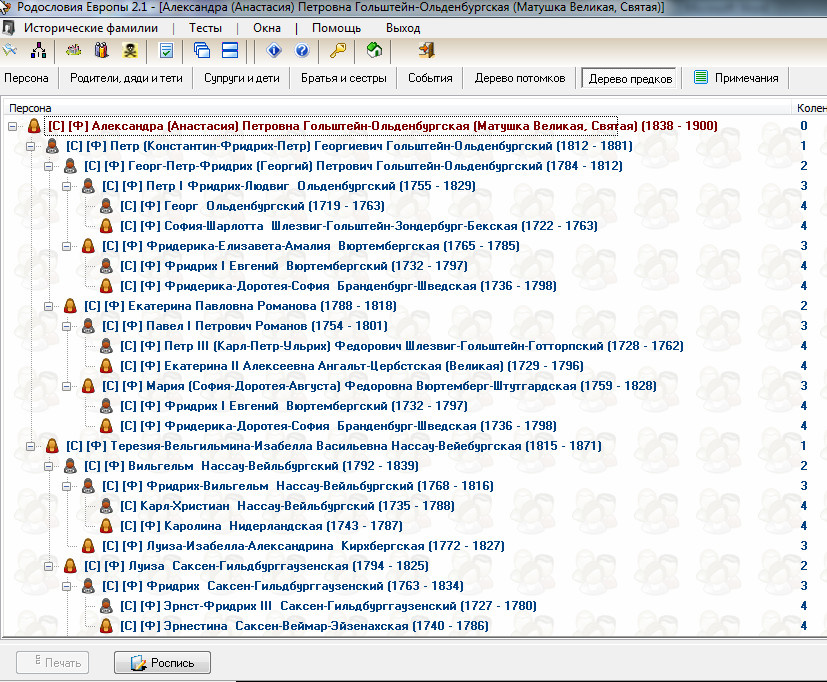
Task: Collapse Фридрих Саксен-Гильдбурггаузенский node
Action: (66, 586)
